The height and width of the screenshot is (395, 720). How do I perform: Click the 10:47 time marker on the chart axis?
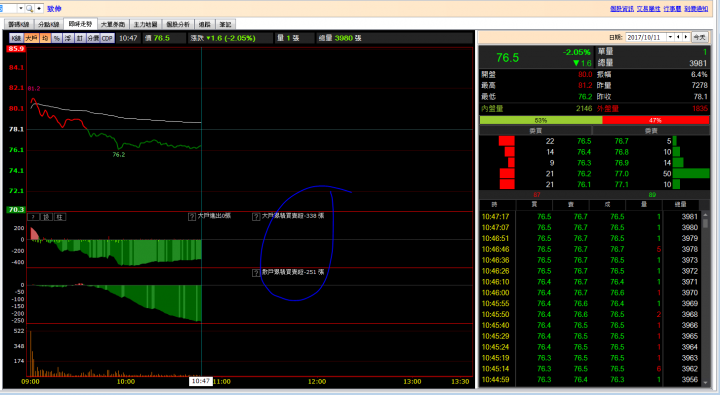tap(201, 381)
